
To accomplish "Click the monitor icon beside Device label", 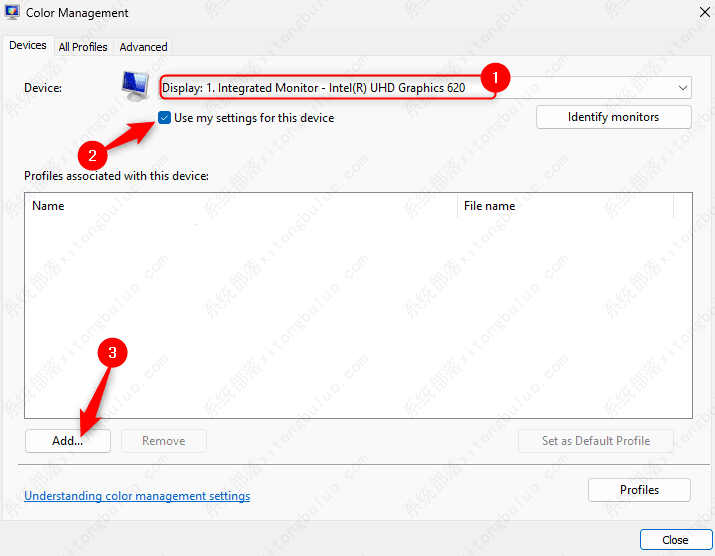I will pos(133,87).
